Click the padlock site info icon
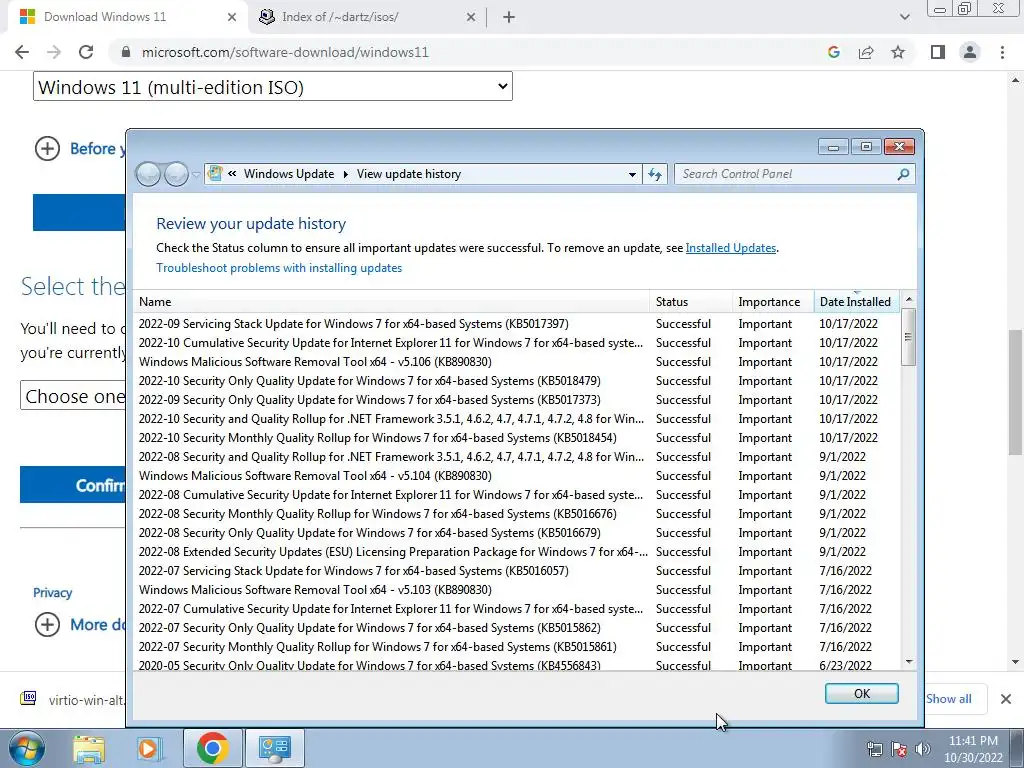This screenshot has height=768, width=1024. point(126,52)
